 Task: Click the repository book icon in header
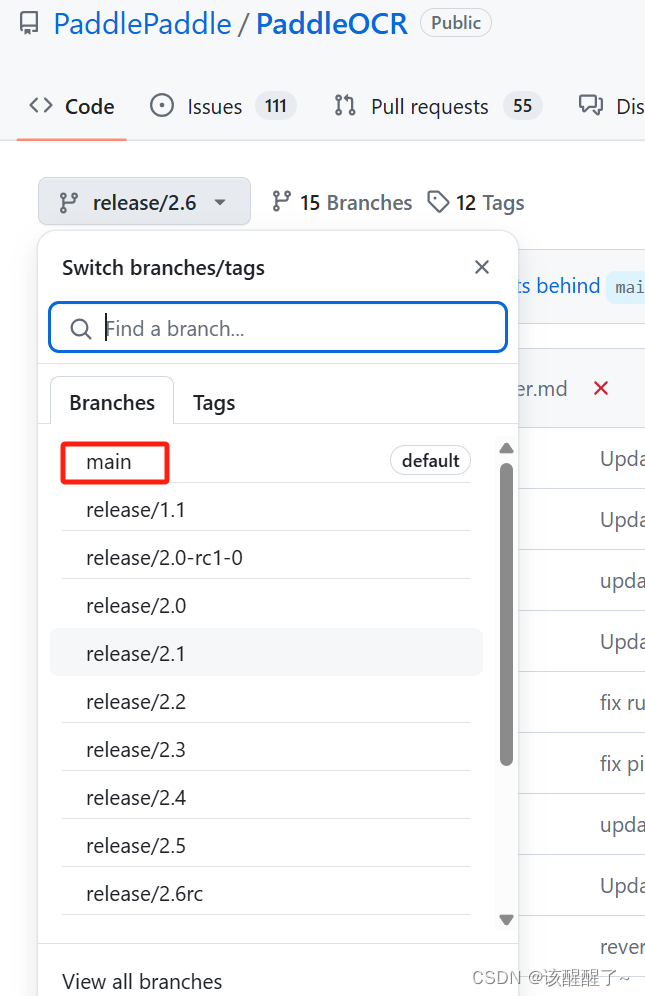[27, 22]
